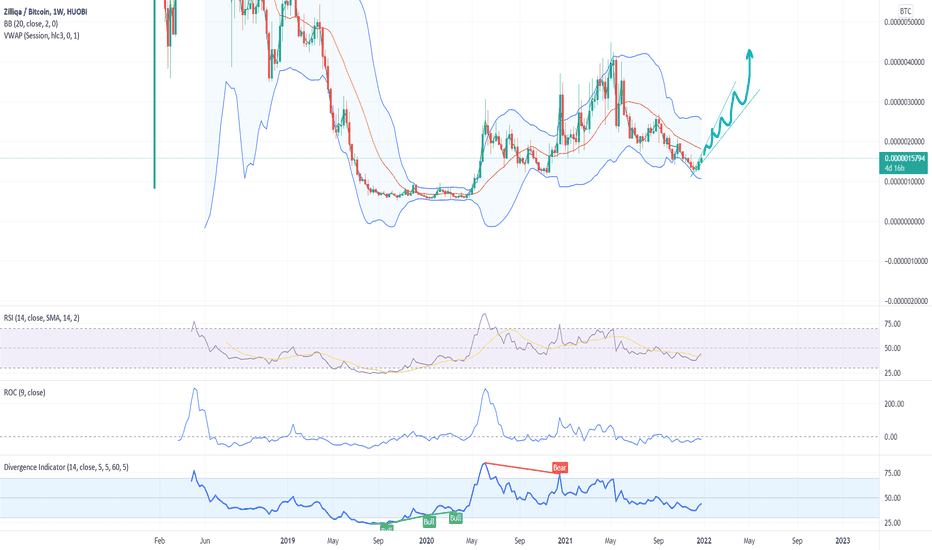Image resolution: width=932 pixels, height=550 pixels.
Task: Click the 2022 label on time axis
Action: click(x=704, y=541)
